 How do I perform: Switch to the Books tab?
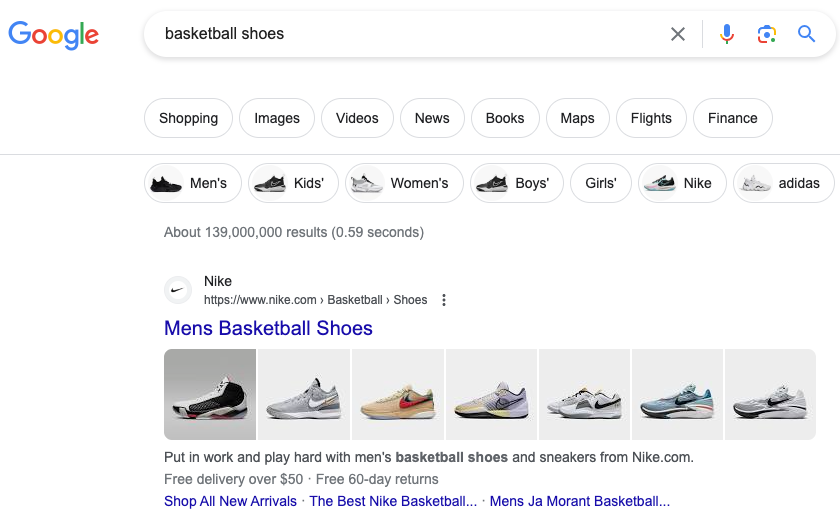point(505,118)
